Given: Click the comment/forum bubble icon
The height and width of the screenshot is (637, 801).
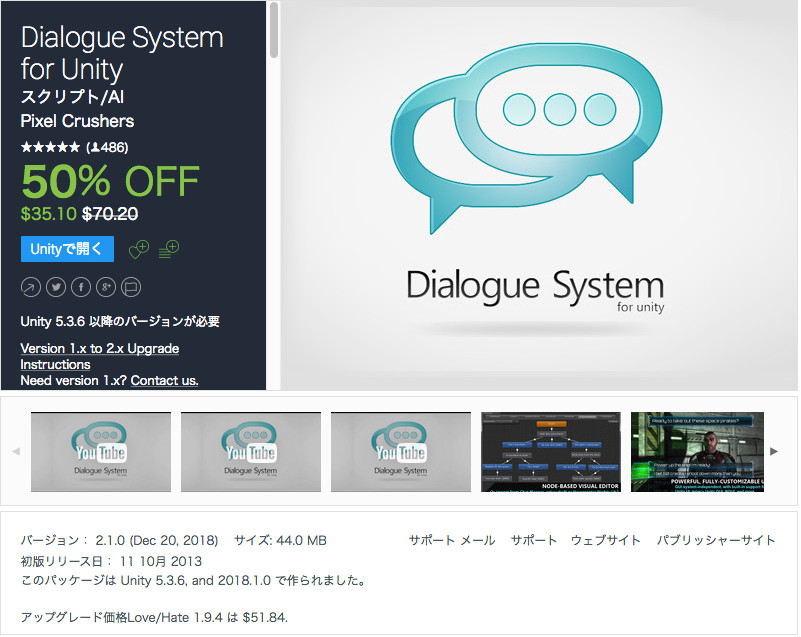Looking at the screenshot, I should 131,287.
